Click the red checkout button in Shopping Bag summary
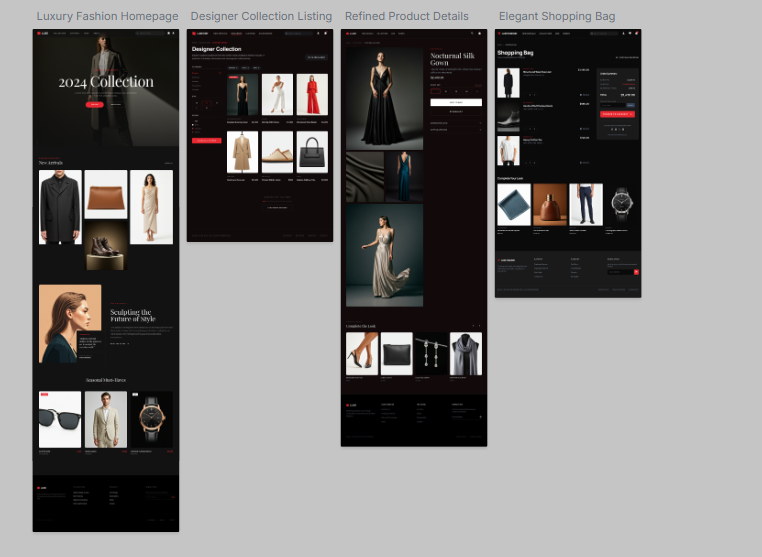 (x=616, y=114)
